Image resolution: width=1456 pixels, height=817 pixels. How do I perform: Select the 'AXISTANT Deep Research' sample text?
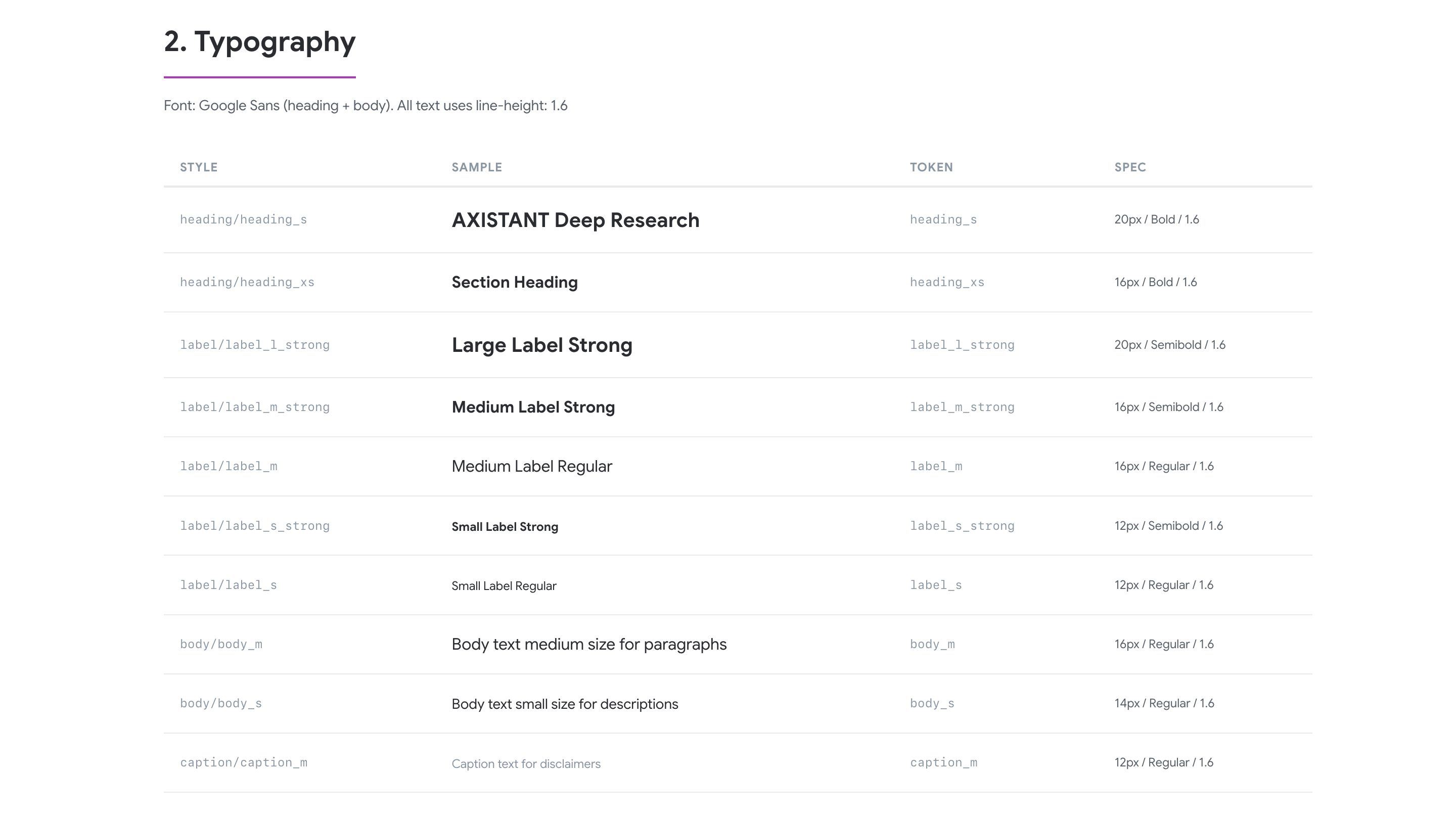coord(575,220)
